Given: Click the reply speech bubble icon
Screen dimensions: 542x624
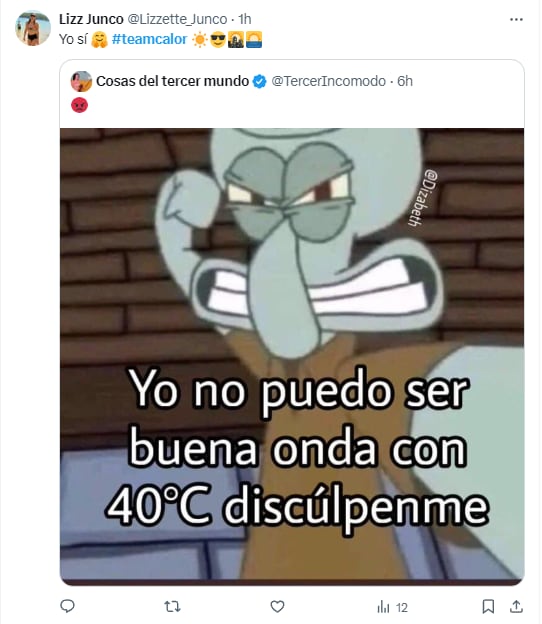Looking at the screenshot, I should point(67,606).
